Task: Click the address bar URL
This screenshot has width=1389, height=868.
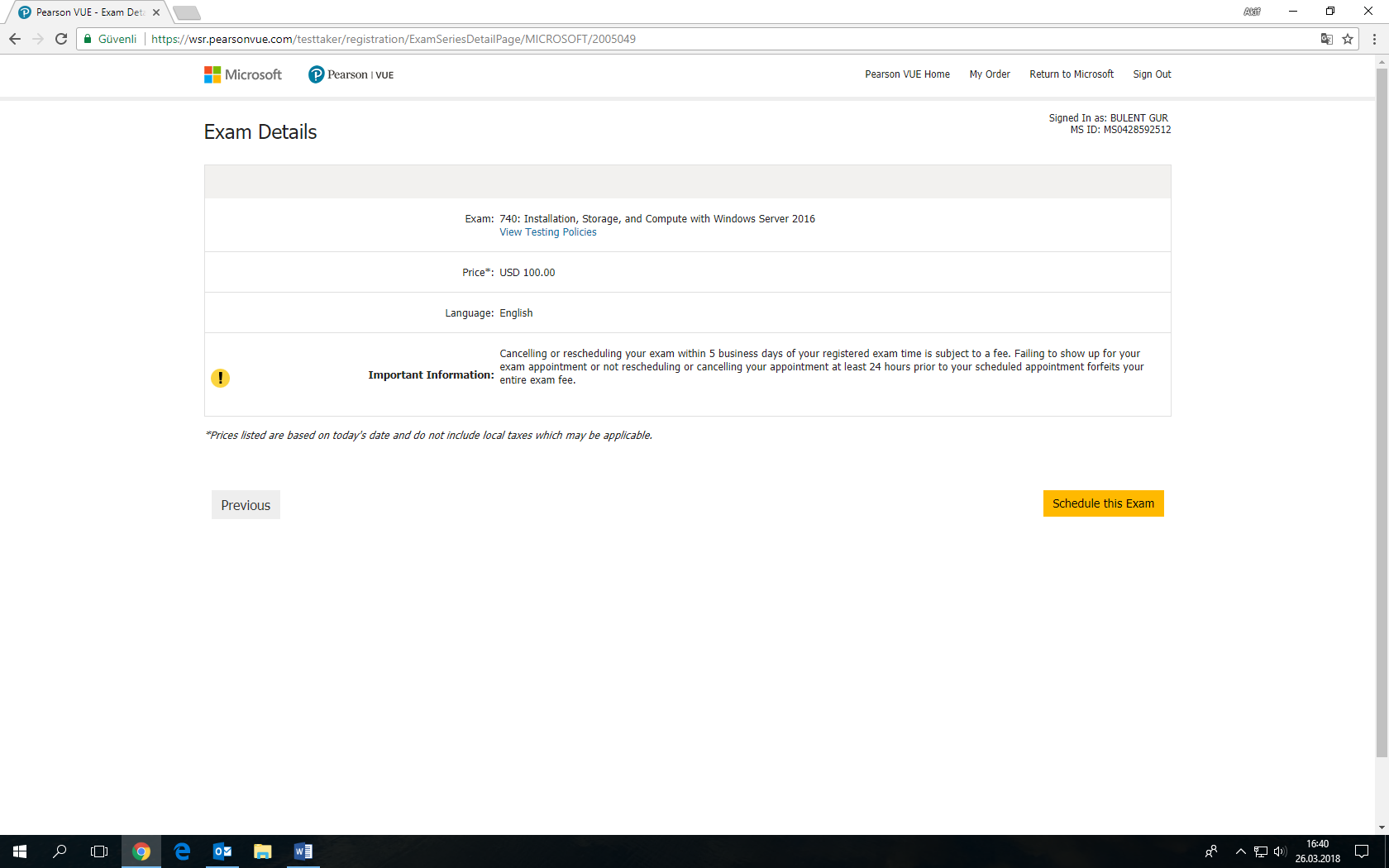Action: point(394,39)
